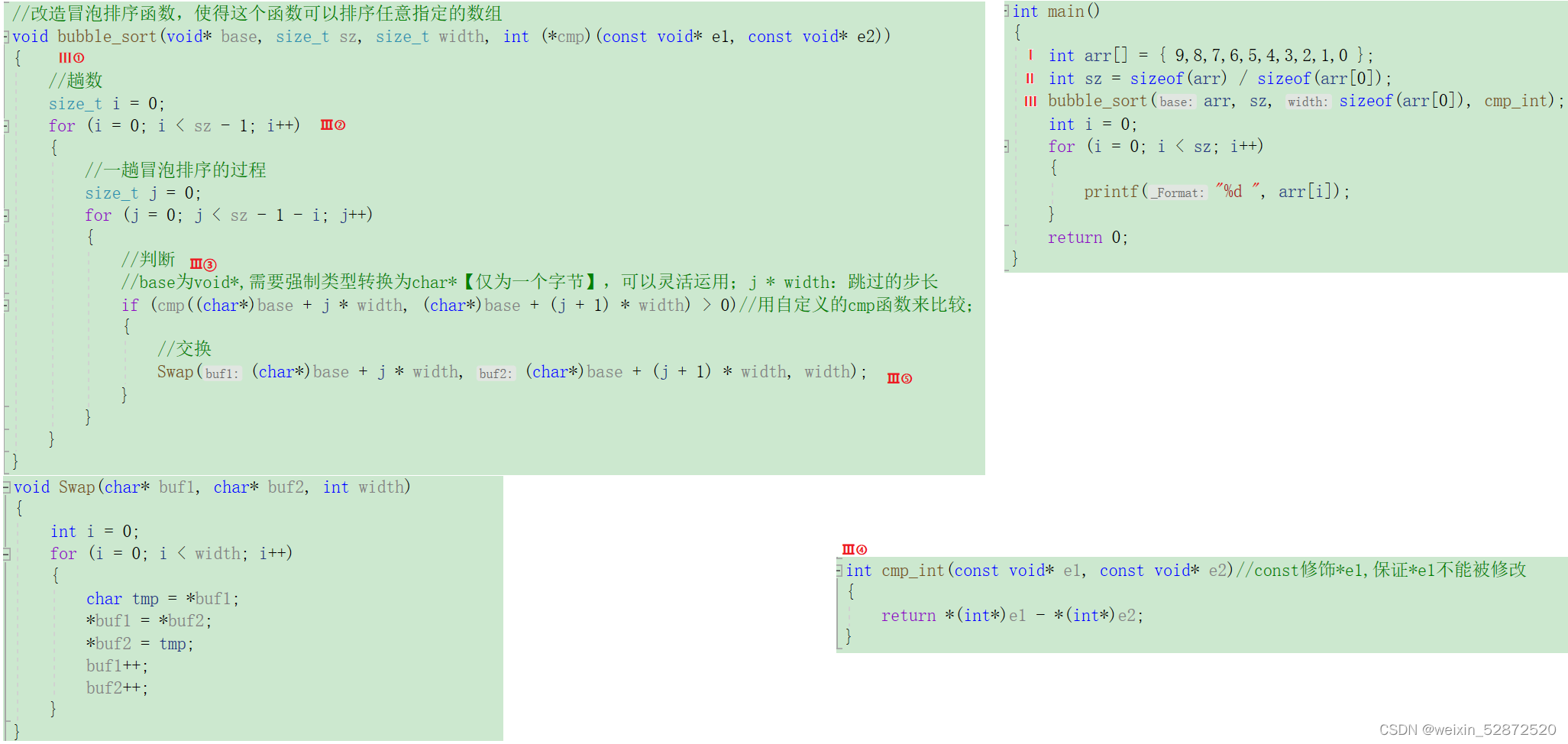Click the Ⅲ③ annotation marker near //判断 comment

coord(203,264)
